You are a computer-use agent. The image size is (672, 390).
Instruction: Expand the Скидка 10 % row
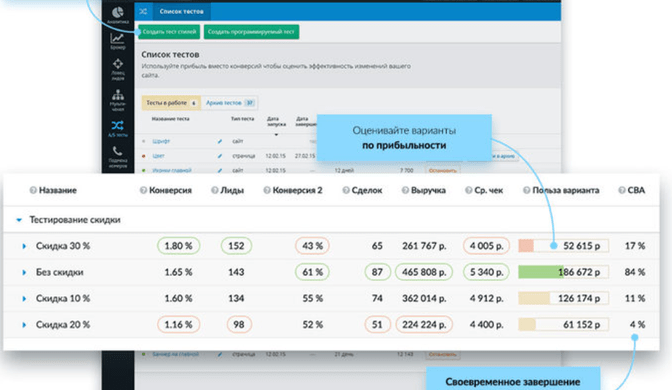[24, 299]
